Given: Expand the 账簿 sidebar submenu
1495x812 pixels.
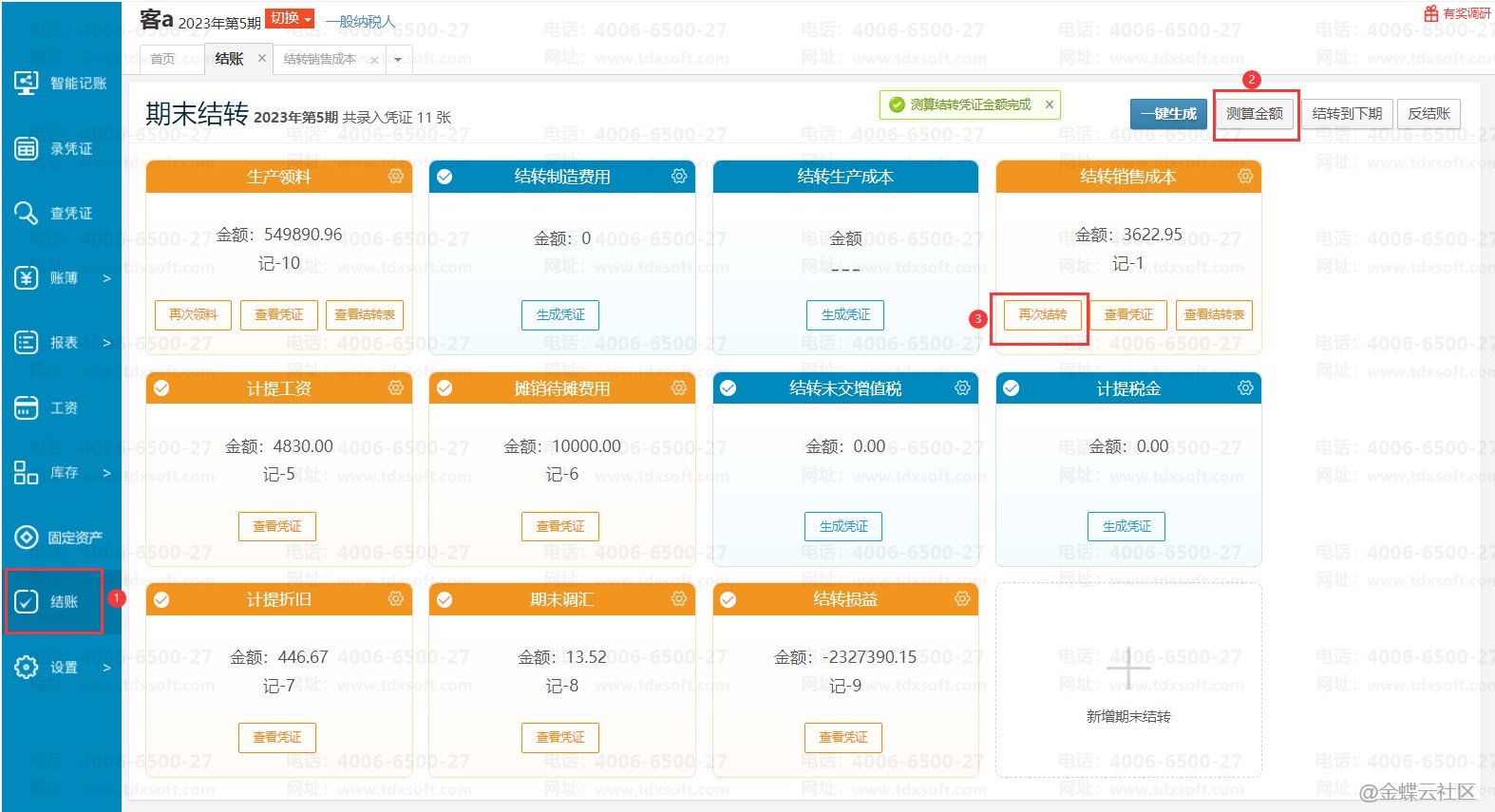Looking at the screenshot, I should [x=106, y=278].
